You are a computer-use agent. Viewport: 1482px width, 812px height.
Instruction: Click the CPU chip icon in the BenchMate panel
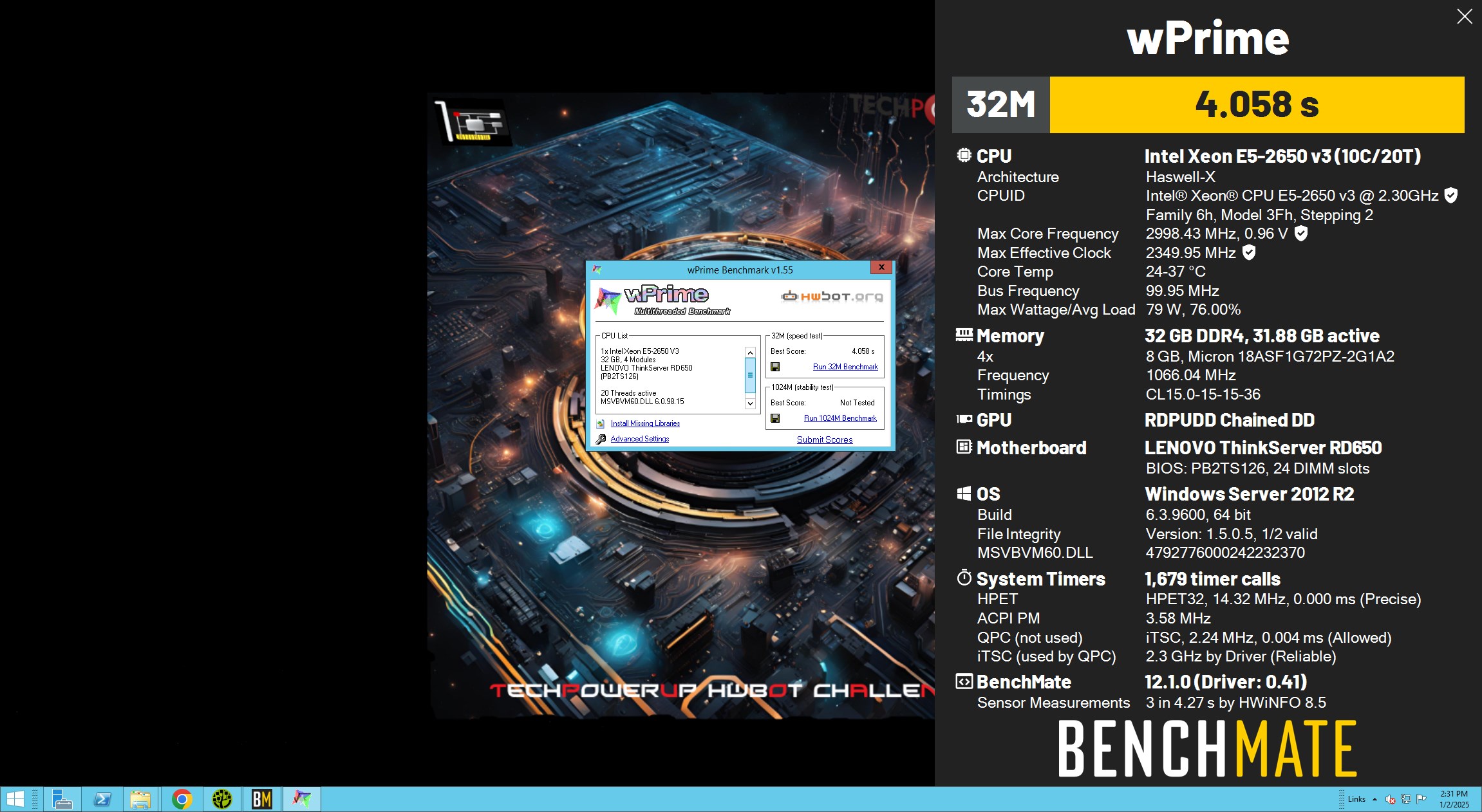[964, 155]
